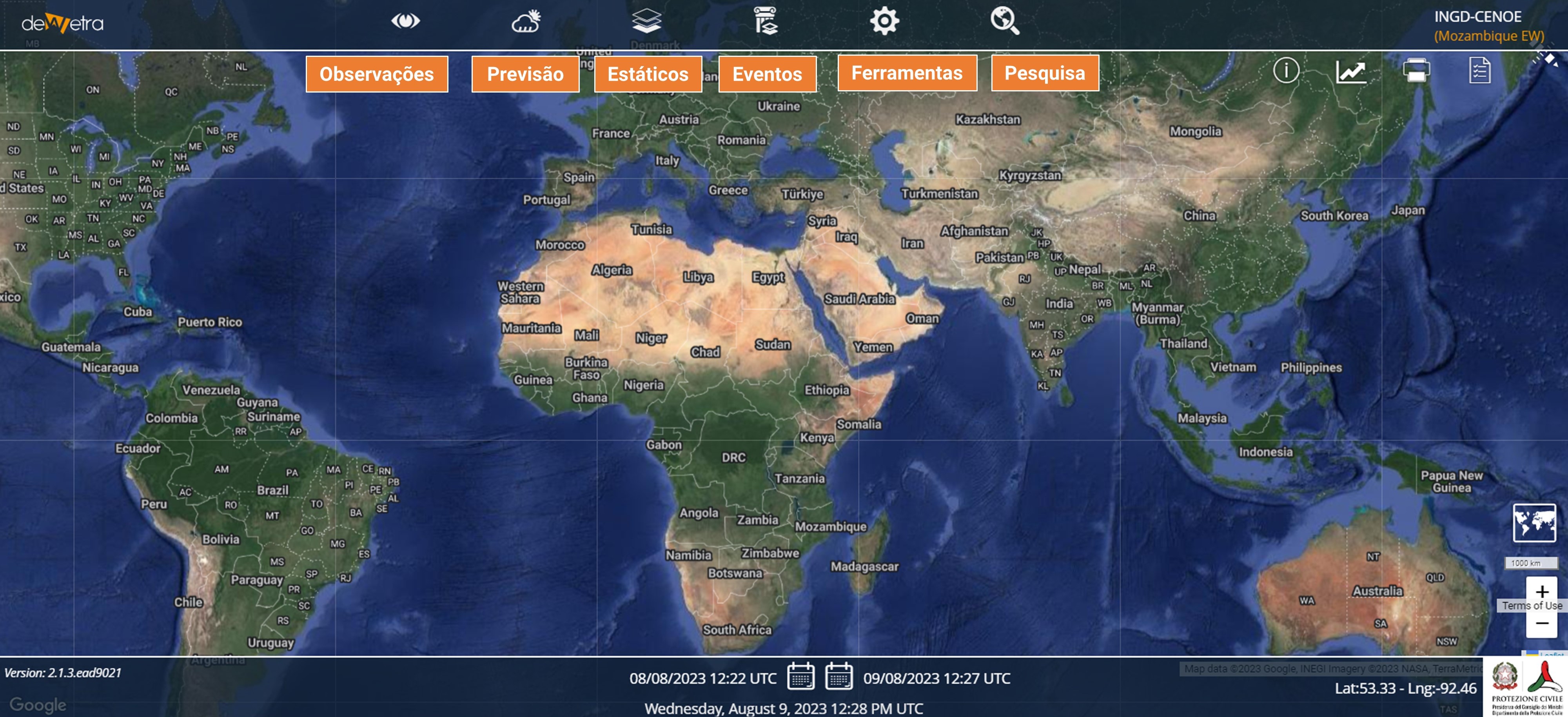Click the Mongolia map label
This screenshot has height=717, width=1568.
pyautogui.click(x=1196, y=131)
